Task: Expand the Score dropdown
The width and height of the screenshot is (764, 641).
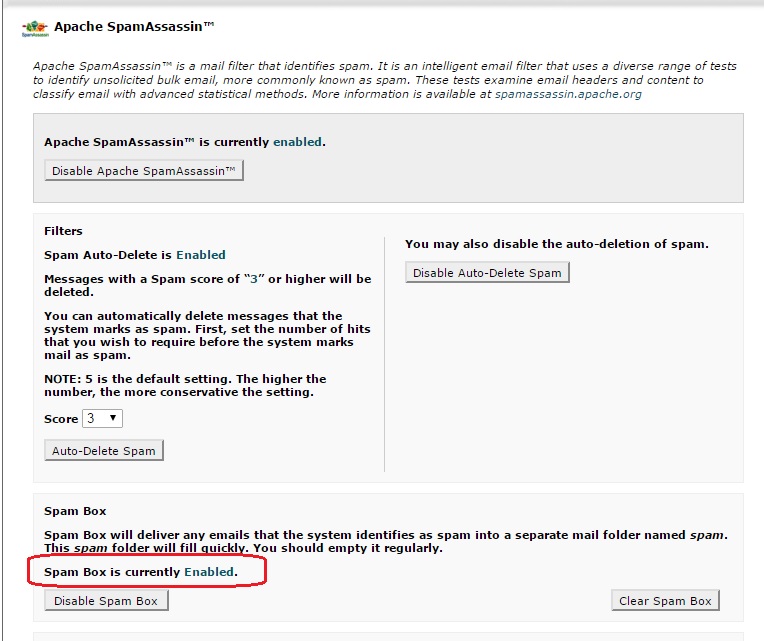Action: point(103,419)
